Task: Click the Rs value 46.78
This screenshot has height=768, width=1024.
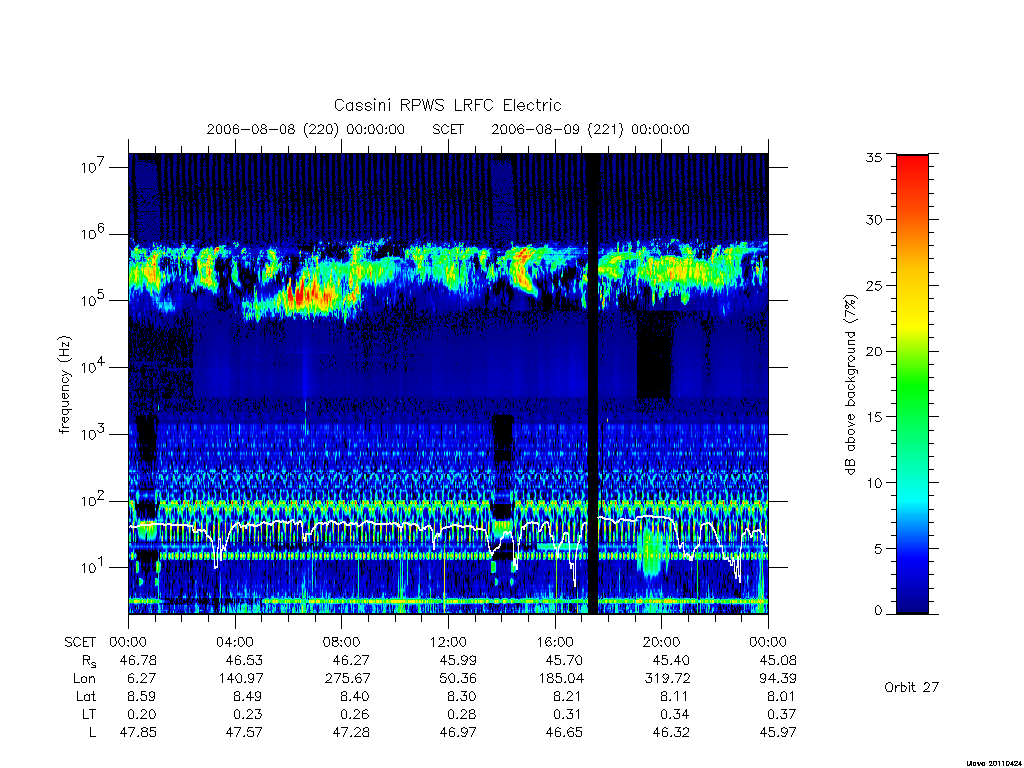Action: tap(138, 660)
